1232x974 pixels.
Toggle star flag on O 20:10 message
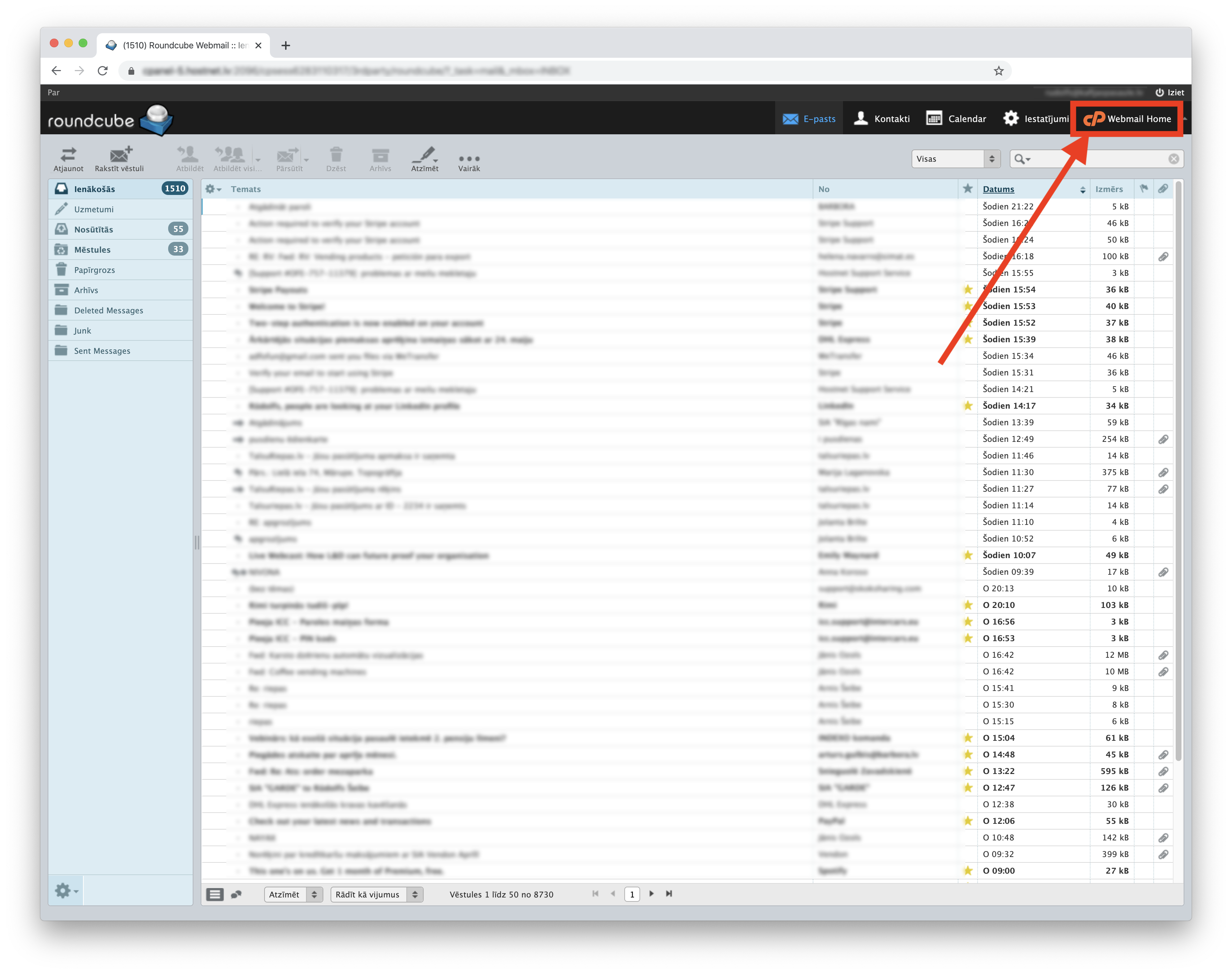pos(967,605)
